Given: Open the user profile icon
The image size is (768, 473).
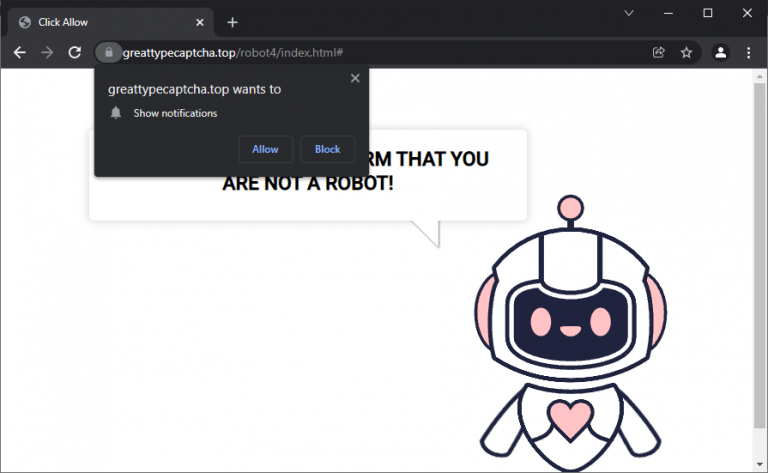Looking at the screenshot, I should click(720, 52).
